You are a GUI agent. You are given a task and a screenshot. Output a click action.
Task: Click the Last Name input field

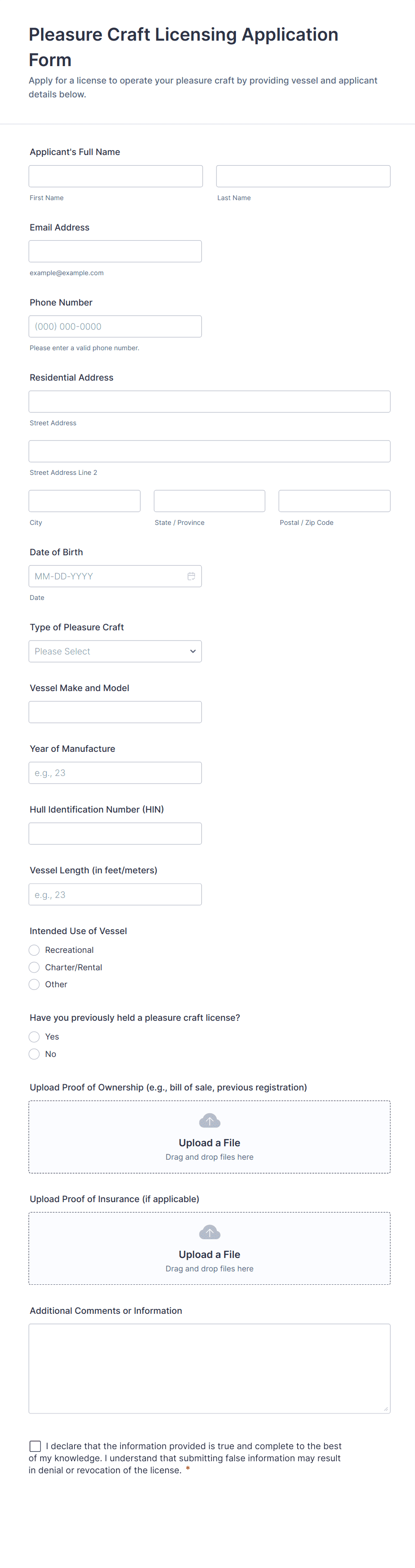(303, 176)
